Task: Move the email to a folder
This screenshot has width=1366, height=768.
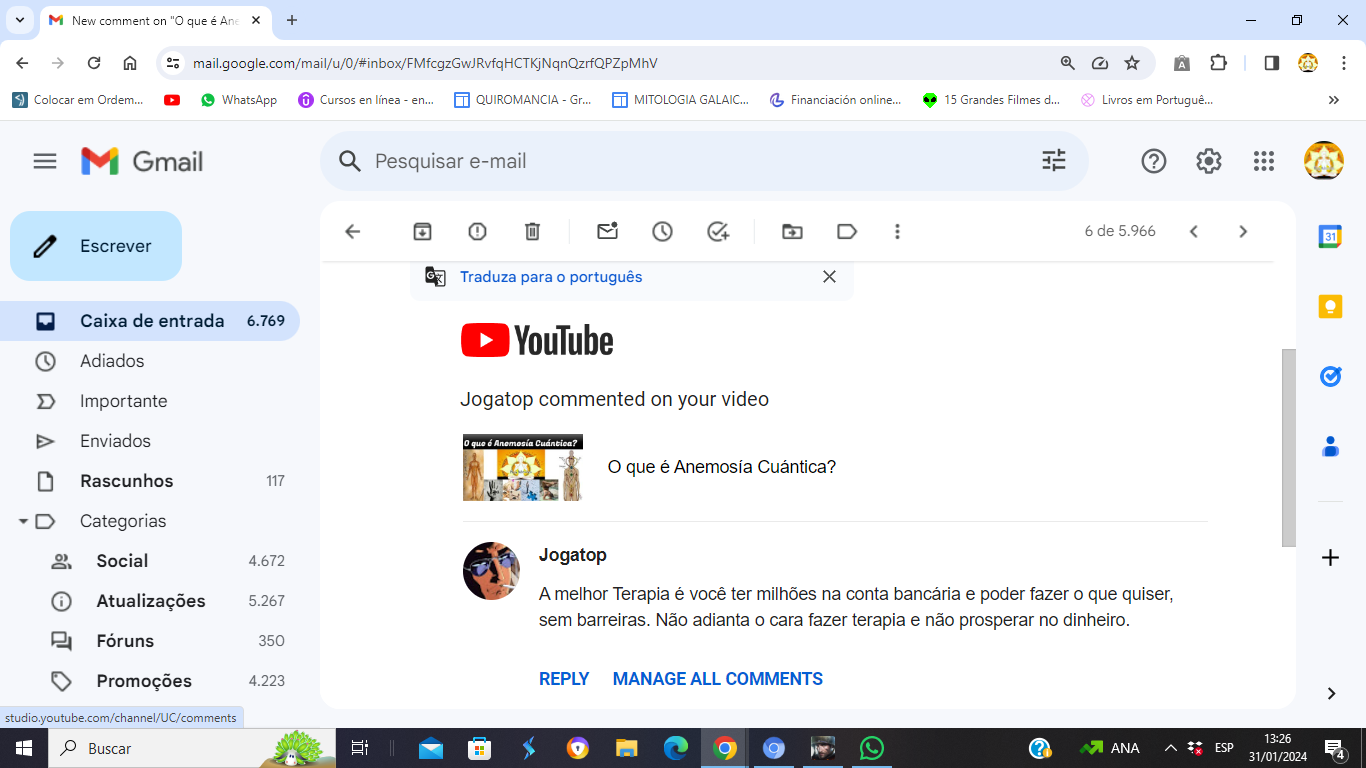Action: click(x=792, y=232)
